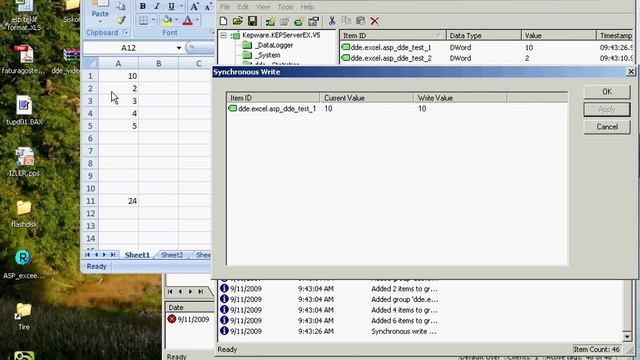Open the ASP_excee desktop icon

click(x=23, y=264)
